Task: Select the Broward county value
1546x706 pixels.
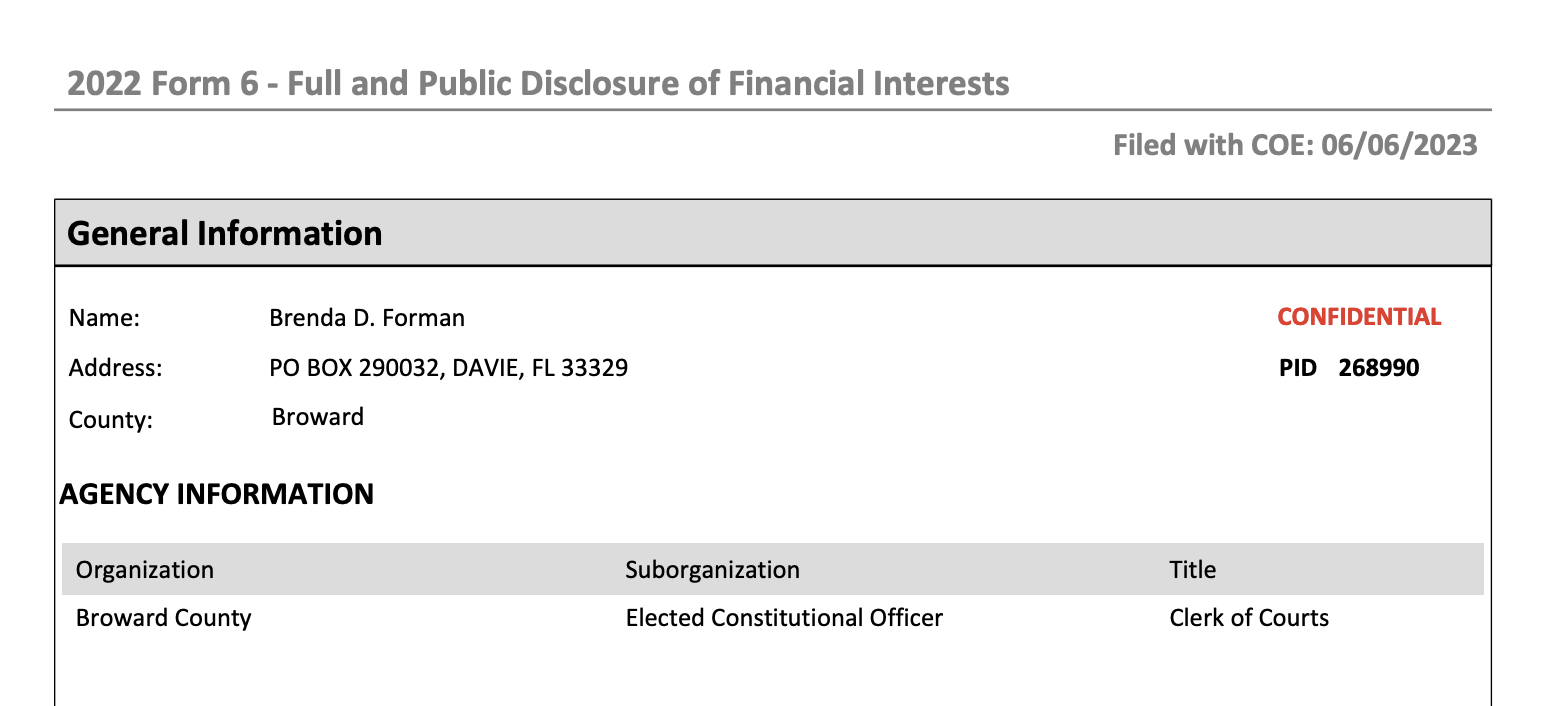Action: (x=318, y=417)
